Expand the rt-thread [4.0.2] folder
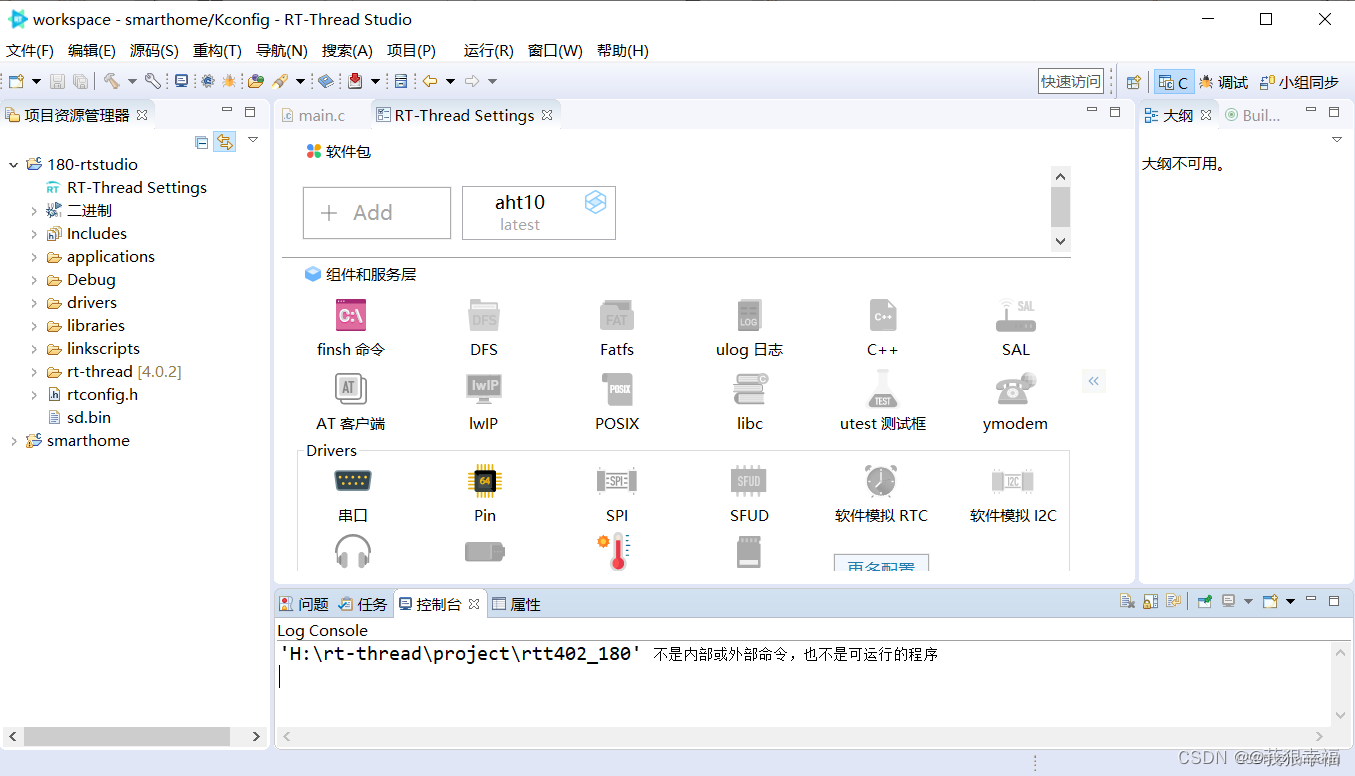 tap(34, 372)
